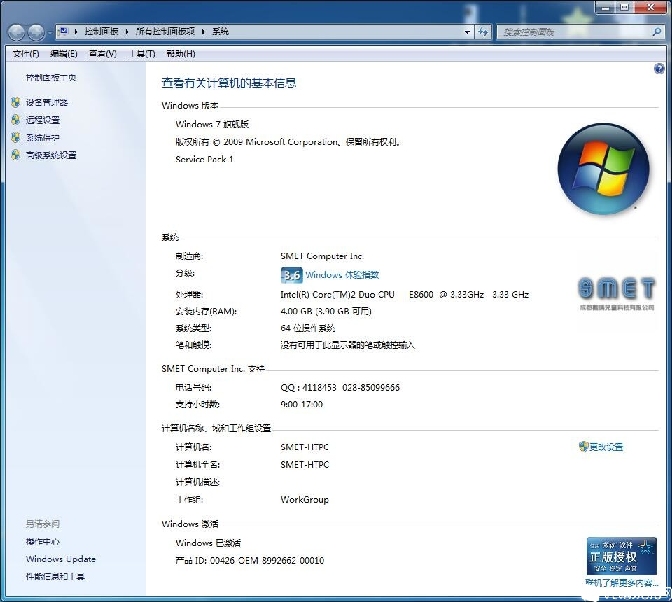This screenshot has height=602, width=672.
Task: Click the 正版授权 genuine software badge
Action: (621, 556)
